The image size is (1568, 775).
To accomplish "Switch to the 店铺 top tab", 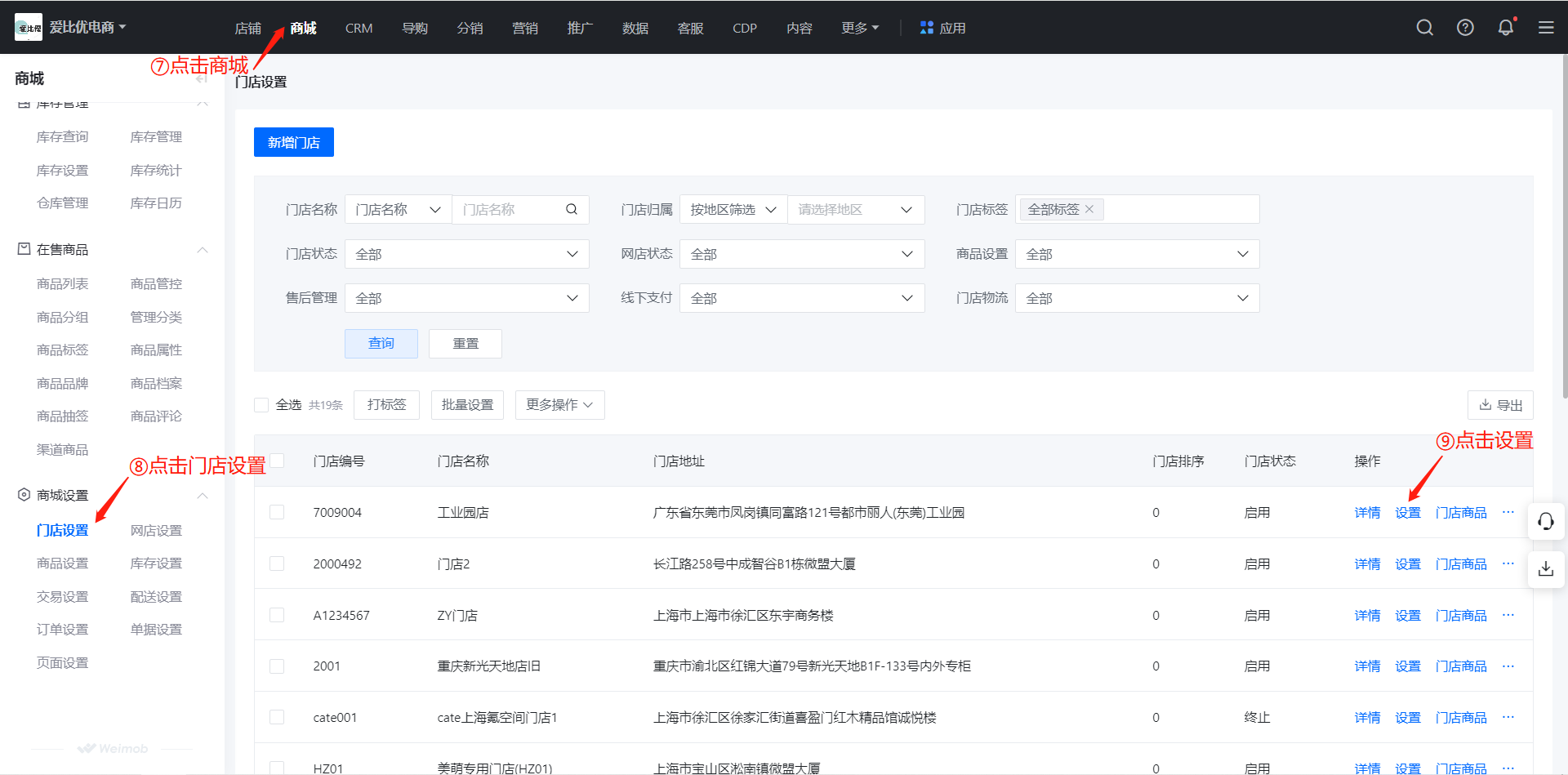I will pos(247,28).
